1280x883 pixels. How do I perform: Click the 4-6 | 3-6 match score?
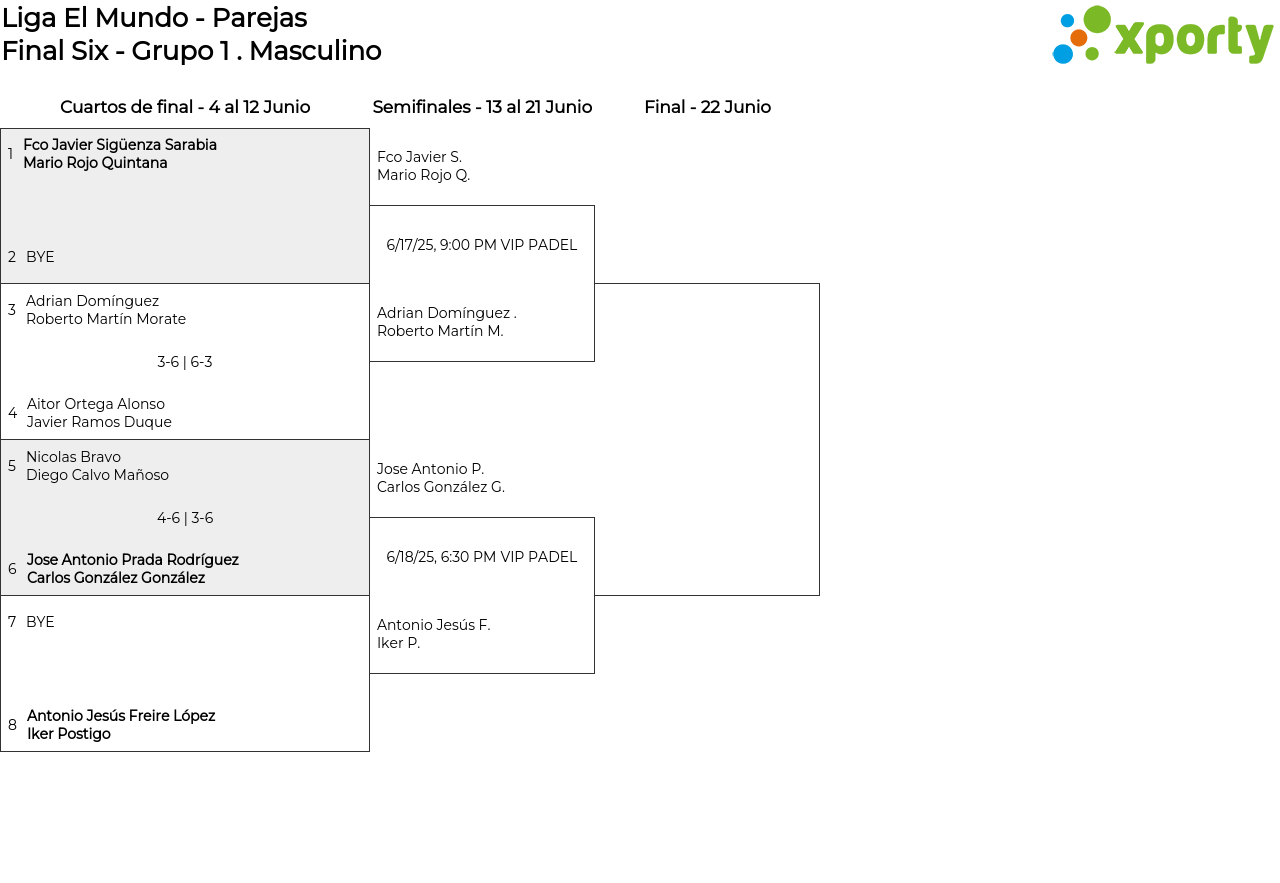(x=185, y=518)
